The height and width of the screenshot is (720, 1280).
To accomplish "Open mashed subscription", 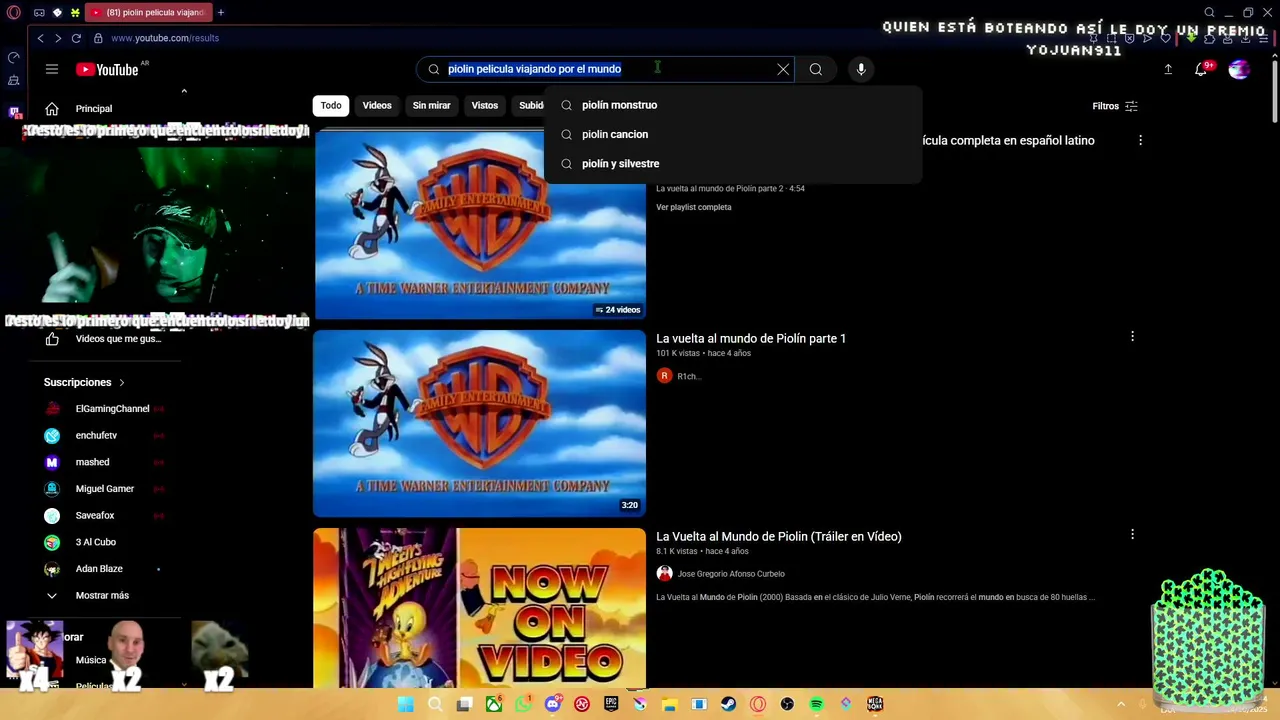I will click(x=104, y=462).
